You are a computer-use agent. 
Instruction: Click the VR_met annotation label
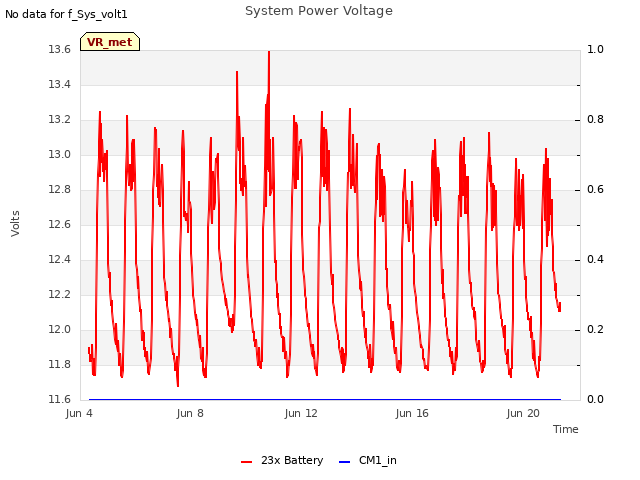coord(110,42)
